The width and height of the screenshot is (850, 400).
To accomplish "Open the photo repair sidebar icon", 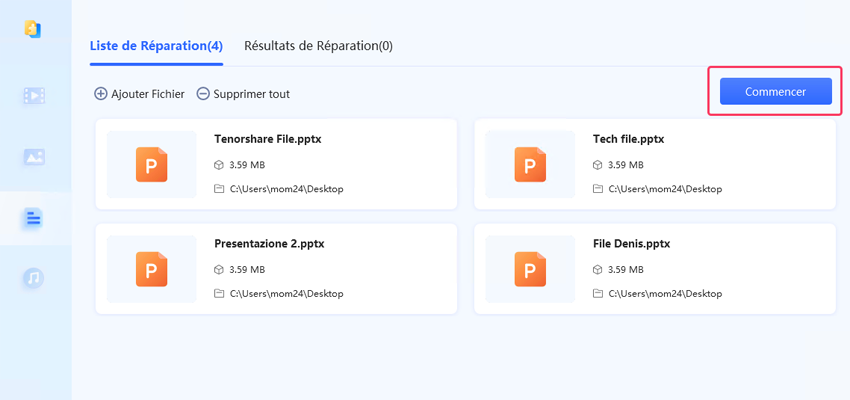I will coord(34,157).
